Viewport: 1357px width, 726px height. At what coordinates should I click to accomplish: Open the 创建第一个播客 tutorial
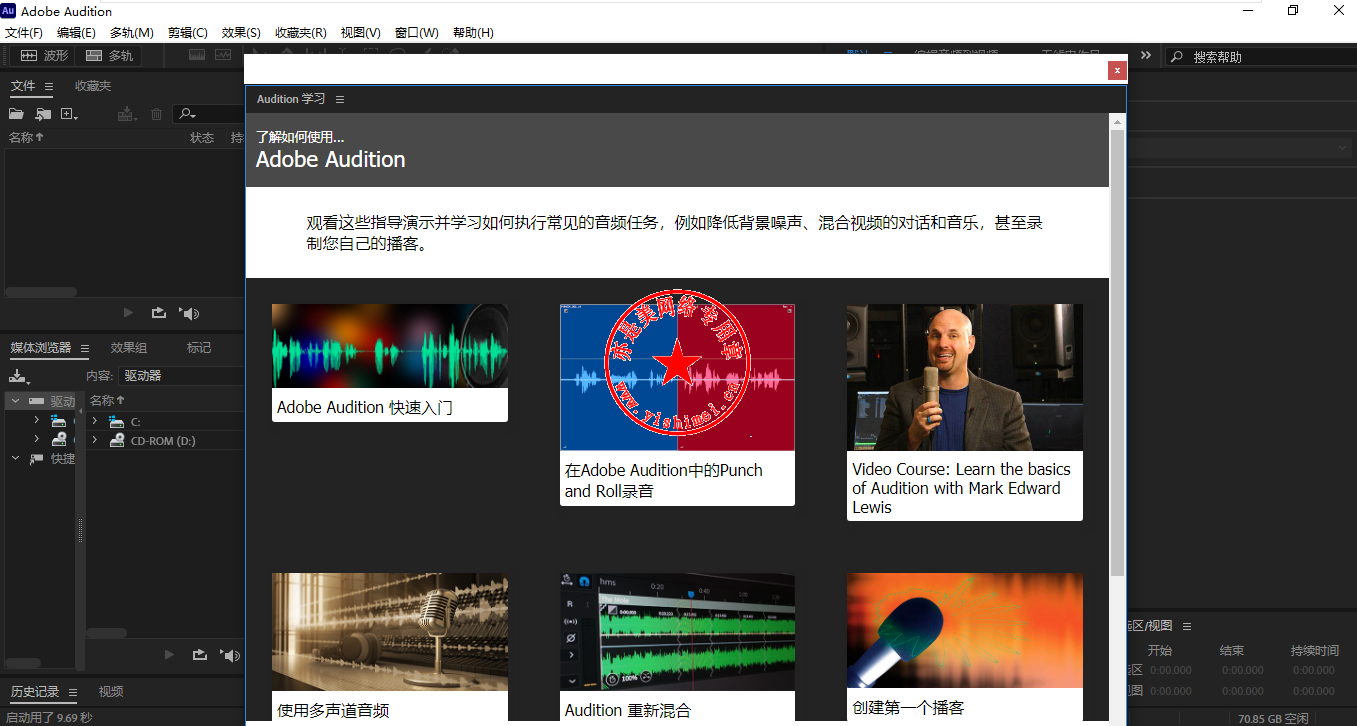point(965,647)
